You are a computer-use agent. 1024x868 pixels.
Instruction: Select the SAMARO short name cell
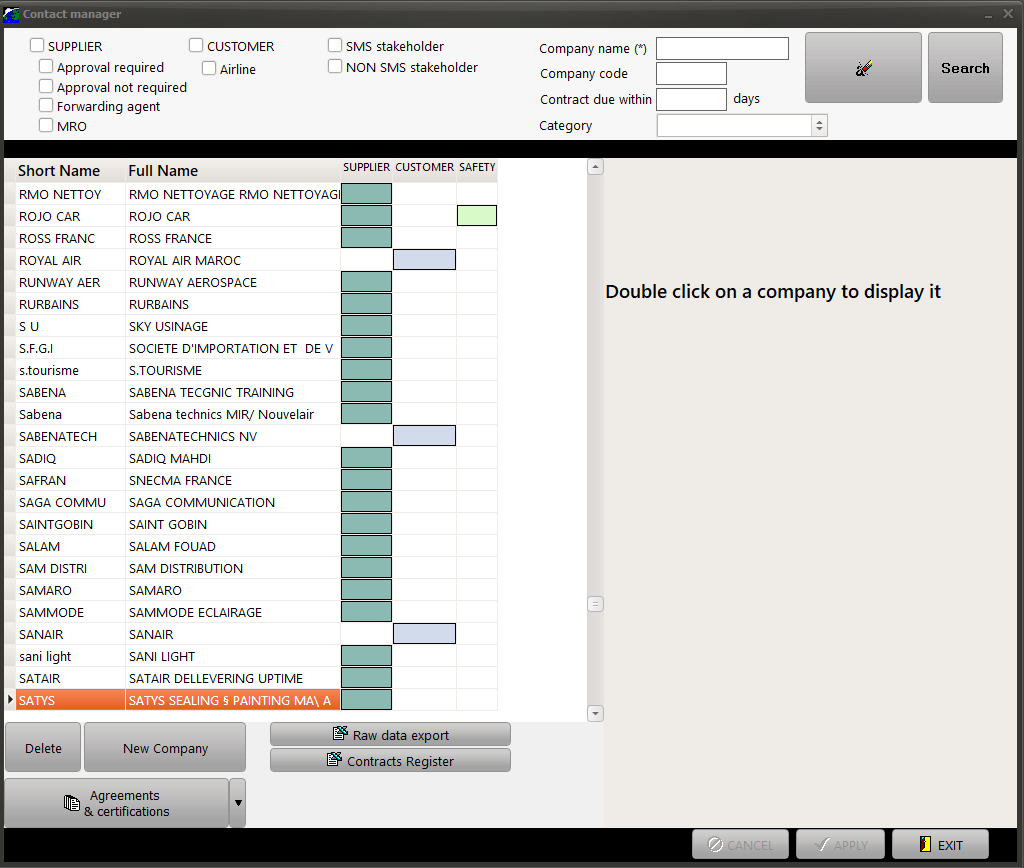click(x=71, y=590)
